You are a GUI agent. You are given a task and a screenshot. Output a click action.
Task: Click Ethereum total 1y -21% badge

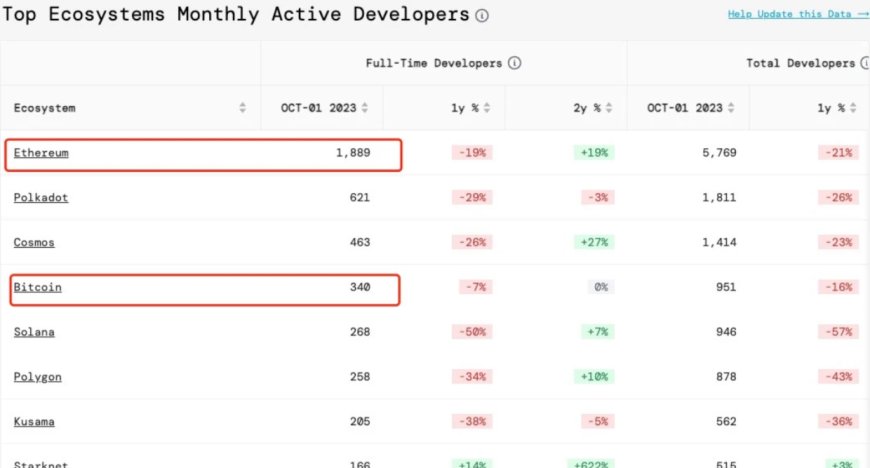[838, 153]
